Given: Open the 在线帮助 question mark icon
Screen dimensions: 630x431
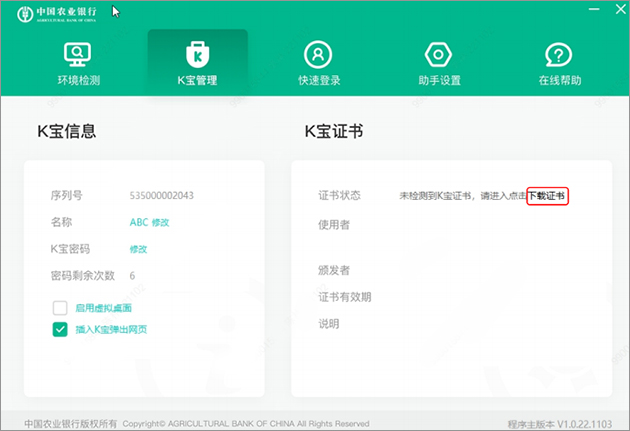Looking at the screenshot, I should (558, 55).
